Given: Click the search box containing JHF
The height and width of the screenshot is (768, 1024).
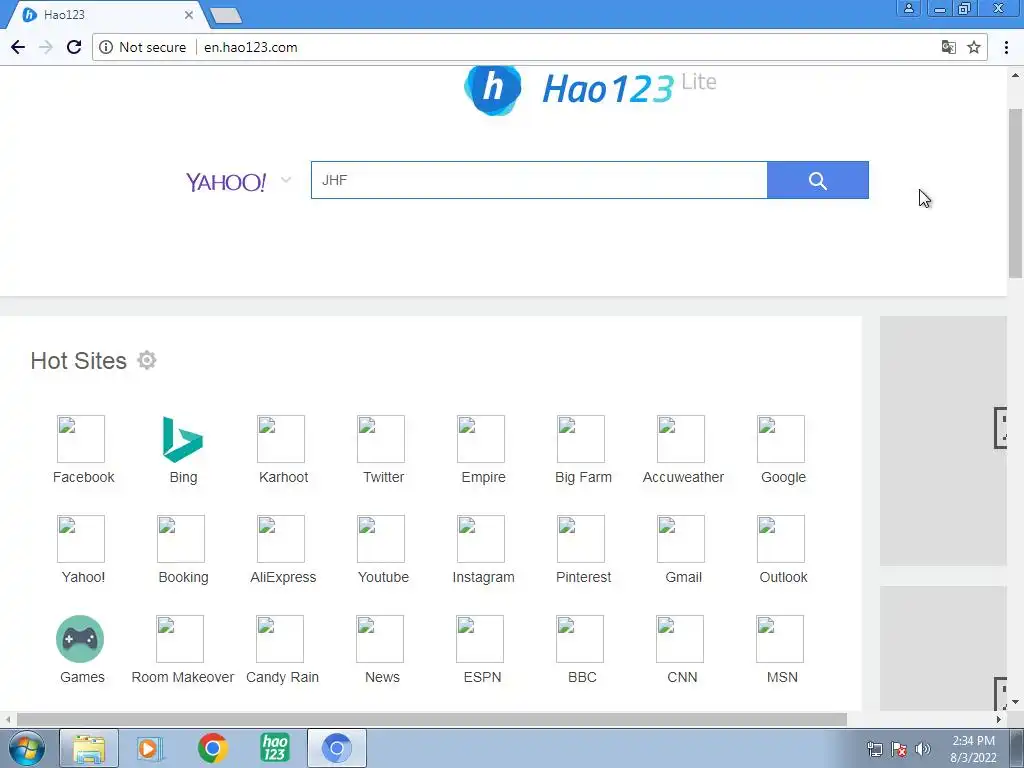Looking at the screenshot, I should pyautogui.click(x=539, y=180).
